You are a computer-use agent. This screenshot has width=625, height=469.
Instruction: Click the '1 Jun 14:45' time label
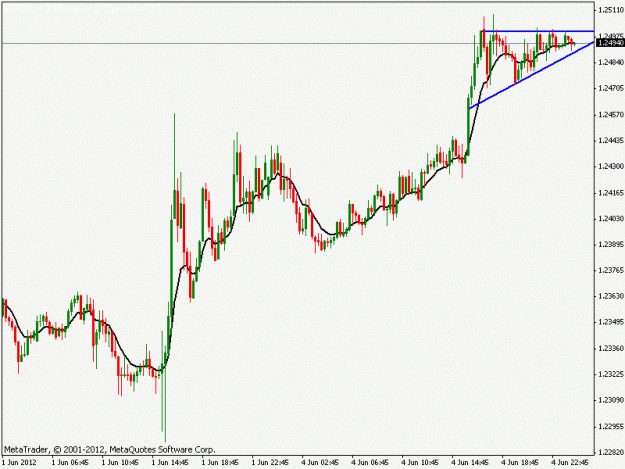point(170,463)
